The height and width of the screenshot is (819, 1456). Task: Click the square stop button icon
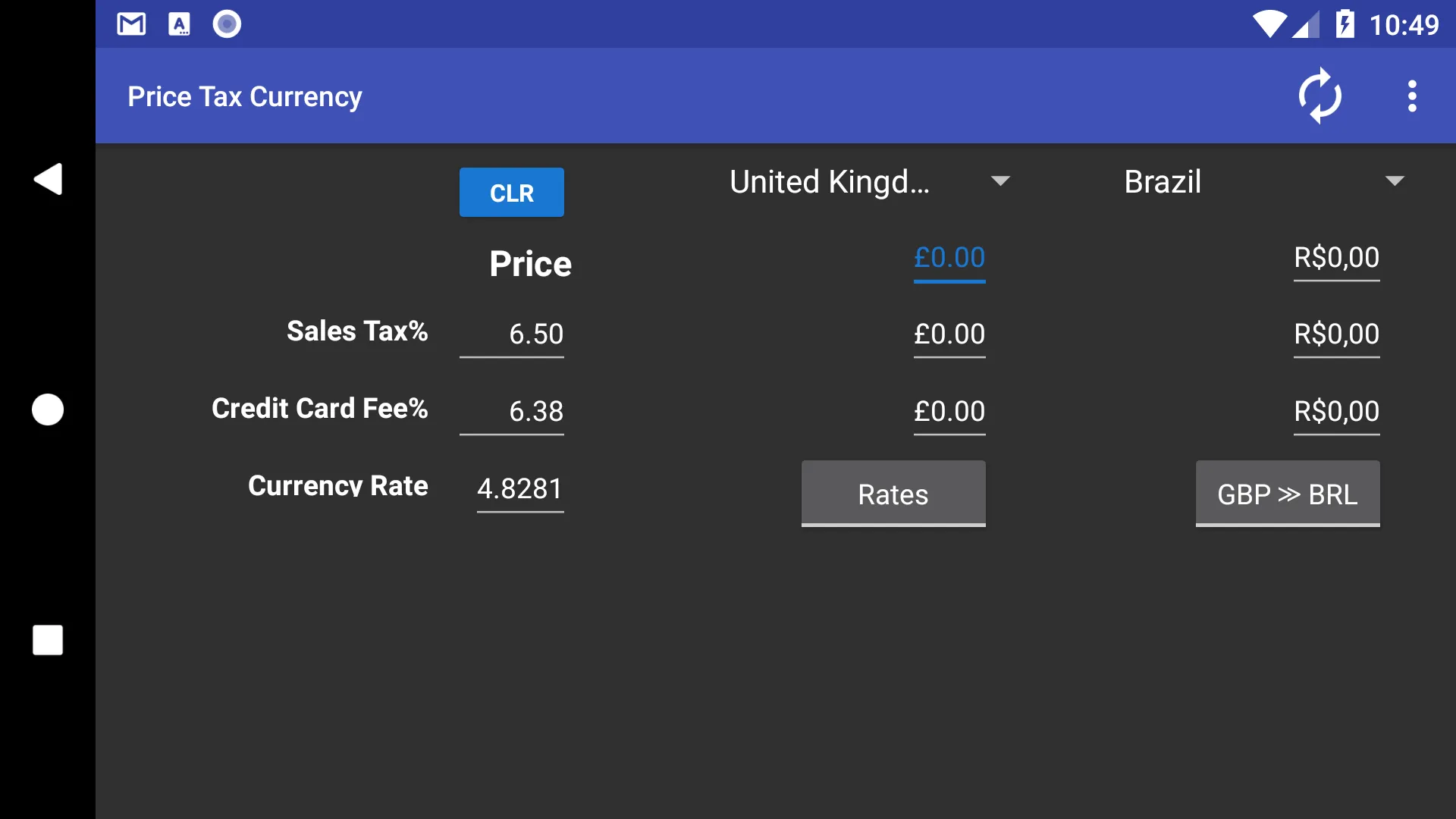47,640
